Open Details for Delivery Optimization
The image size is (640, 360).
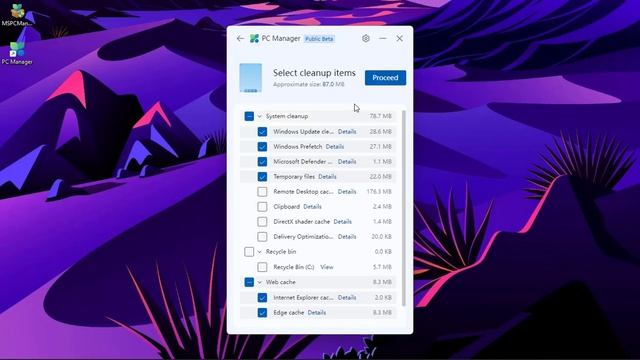(347, 237)
